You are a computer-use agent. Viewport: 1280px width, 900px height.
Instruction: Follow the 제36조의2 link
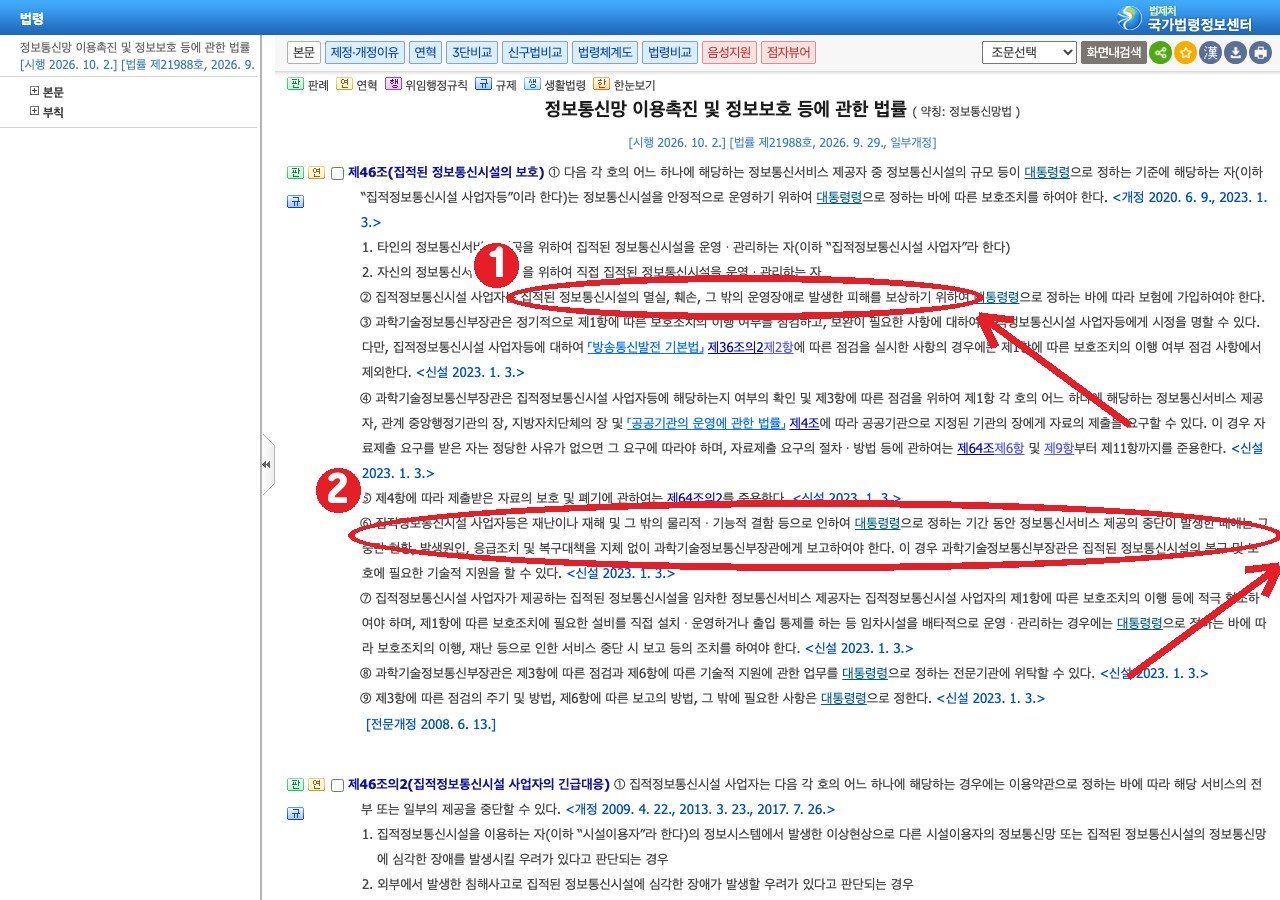click(734, 347)
